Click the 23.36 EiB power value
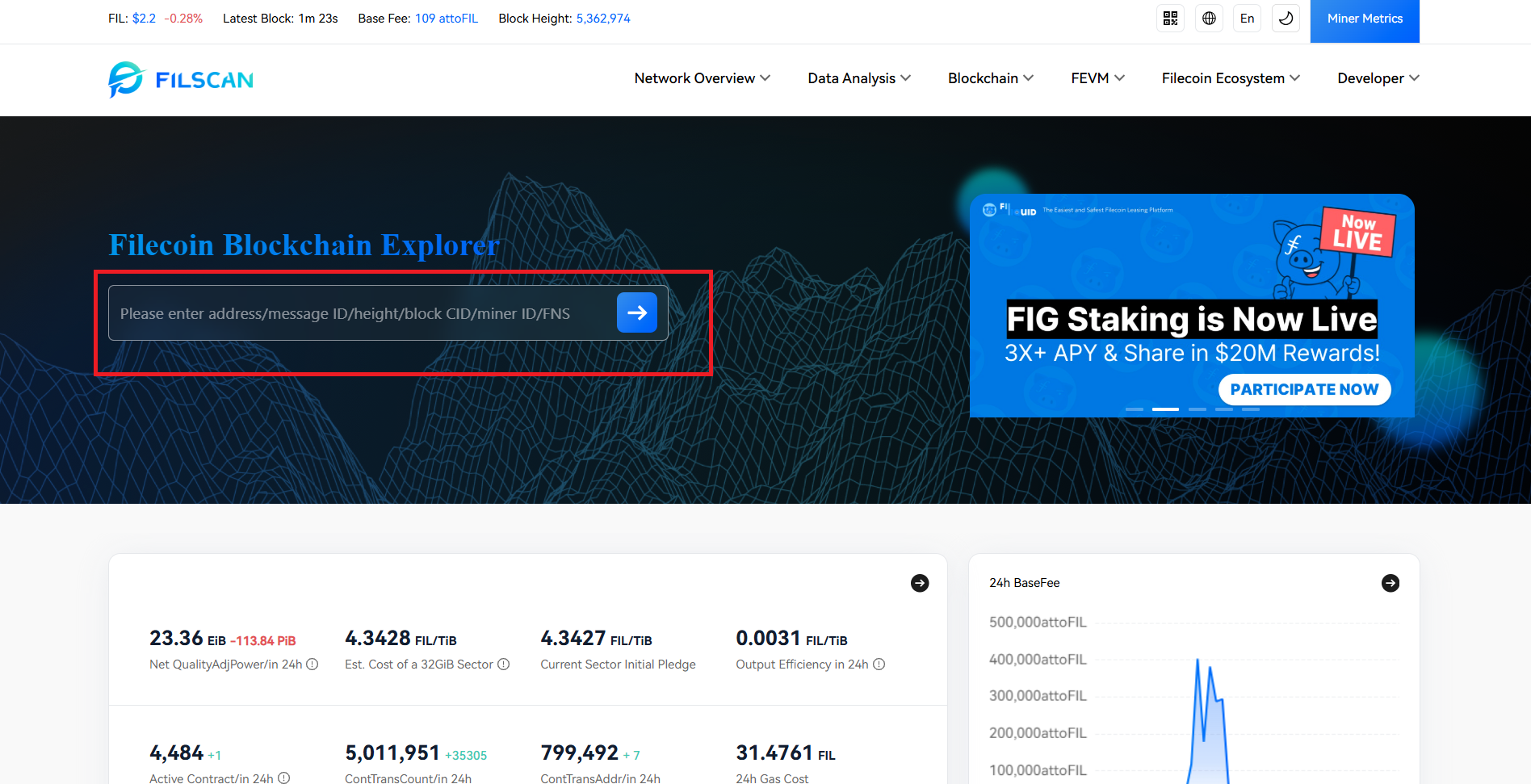The width and height of the screenshot is (1531, 784). click(x=187, y=639)
